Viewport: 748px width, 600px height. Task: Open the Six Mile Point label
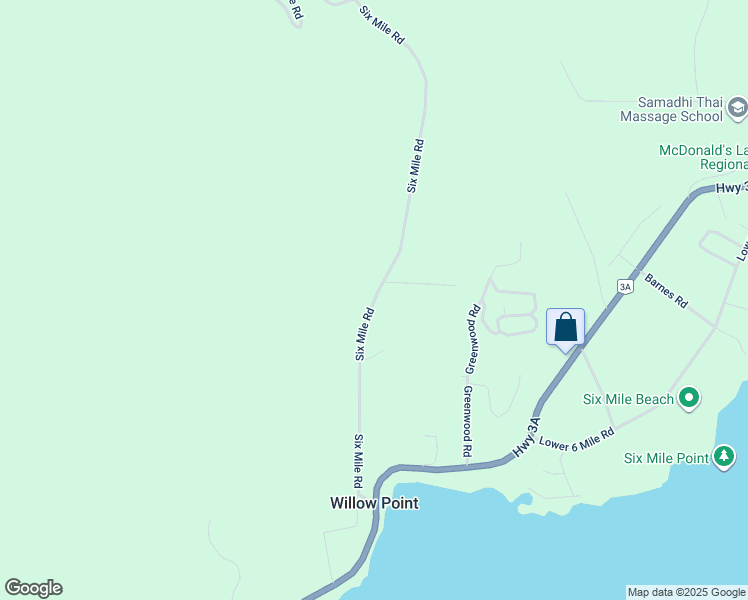[x=666, y=458]
